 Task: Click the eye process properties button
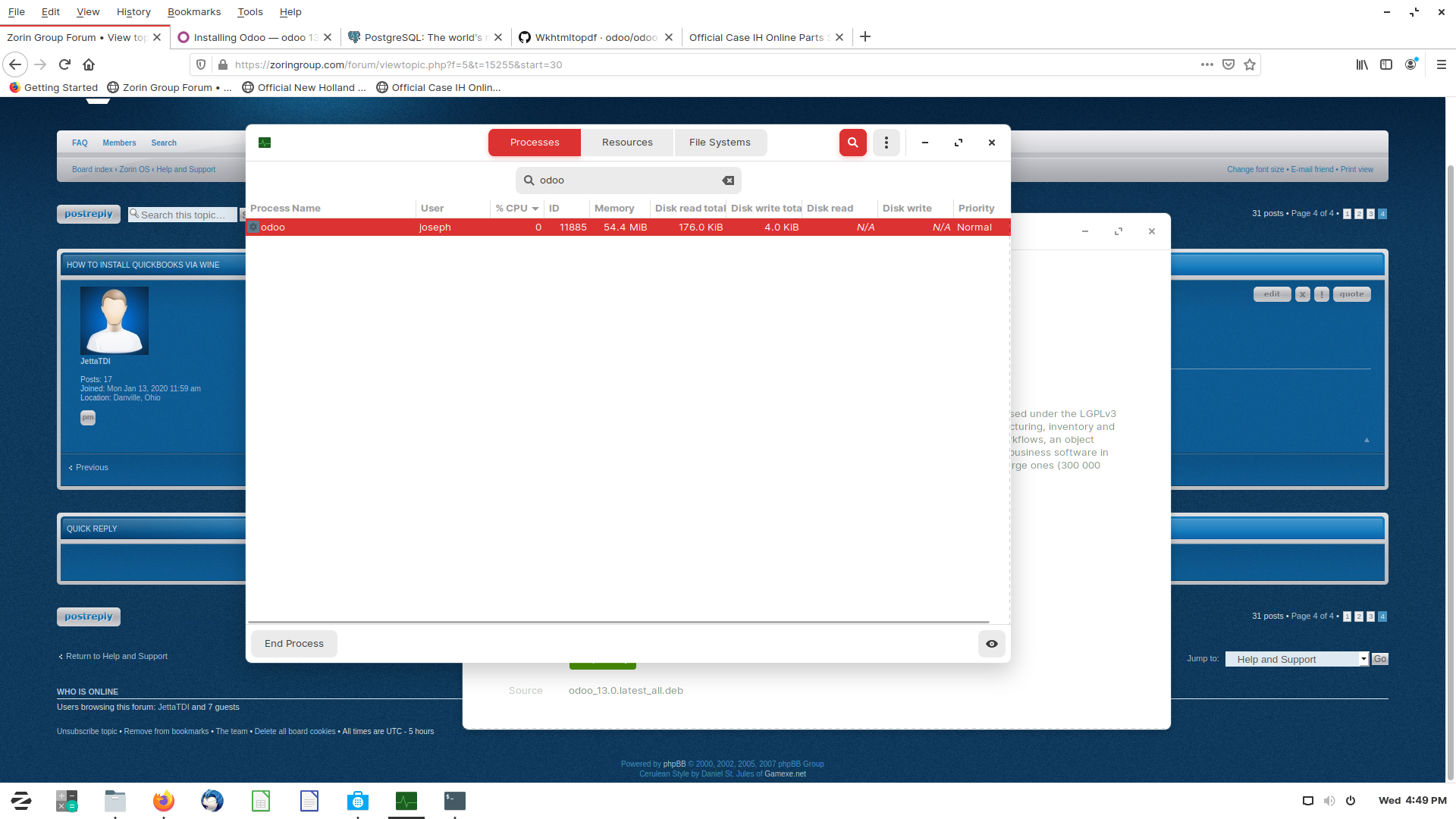(x=991, y=644)
